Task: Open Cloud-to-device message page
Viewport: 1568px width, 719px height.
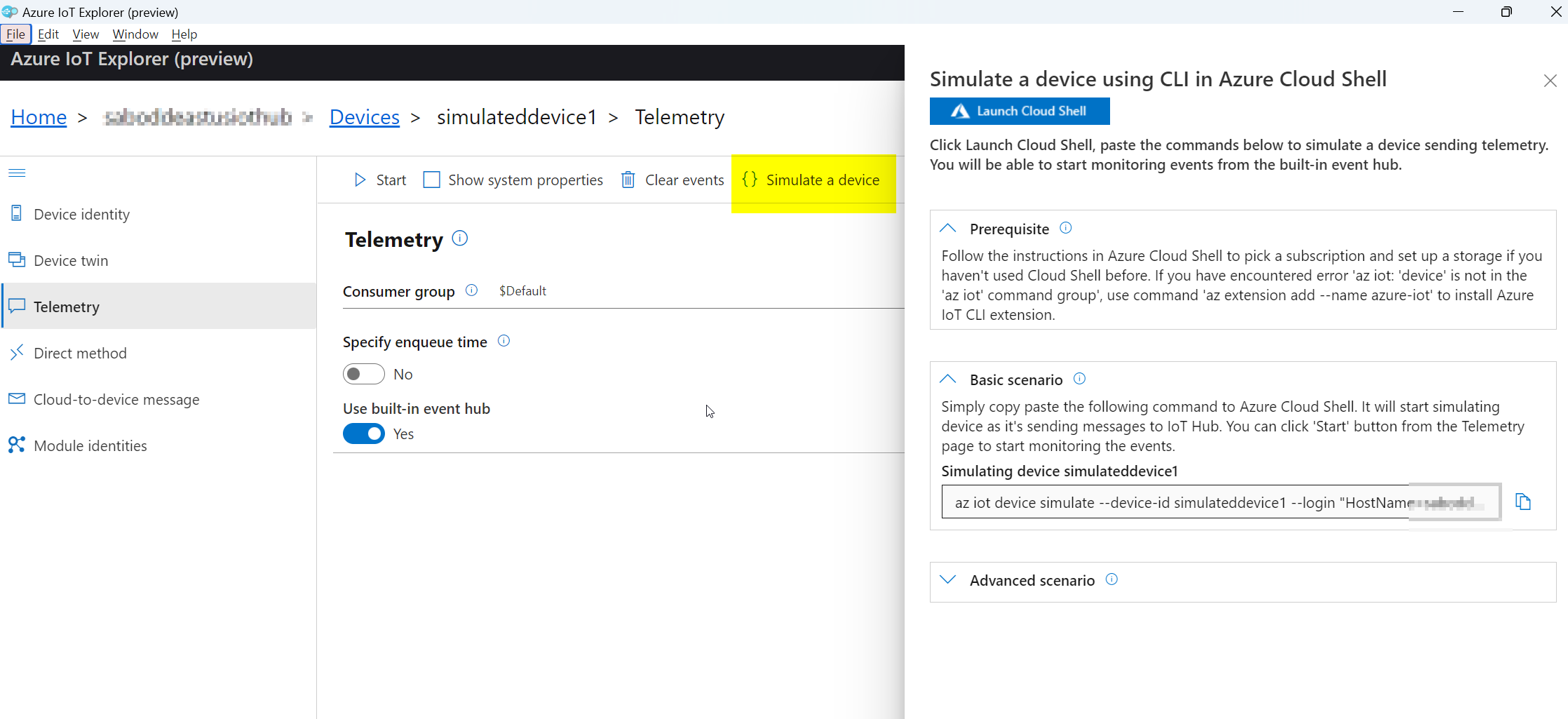Action: [x=158, y=399]
